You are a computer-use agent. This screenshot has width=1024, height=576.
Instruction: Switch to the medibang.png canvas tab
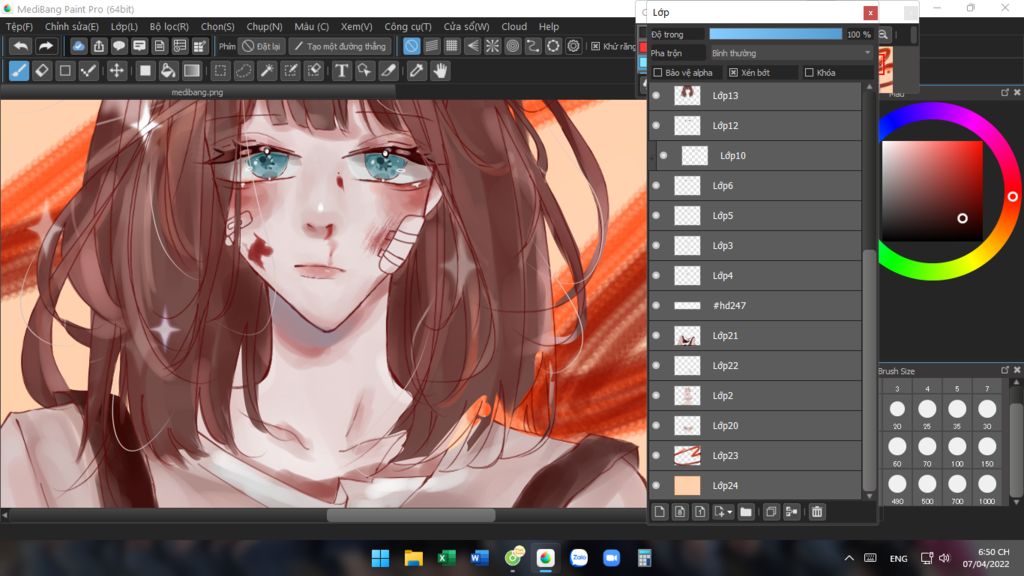tap(197, 92)
